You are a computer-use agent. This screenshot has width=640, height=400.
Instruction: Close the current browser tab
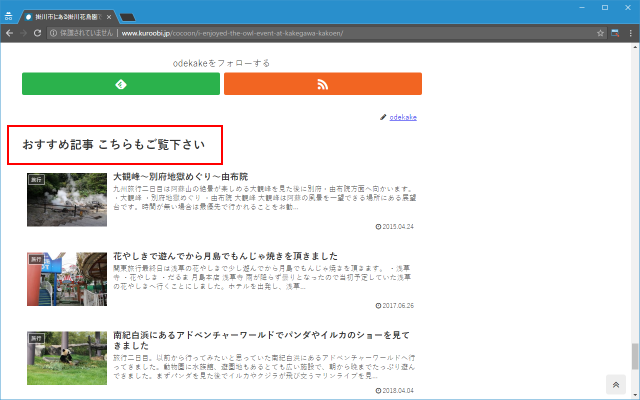109,17
